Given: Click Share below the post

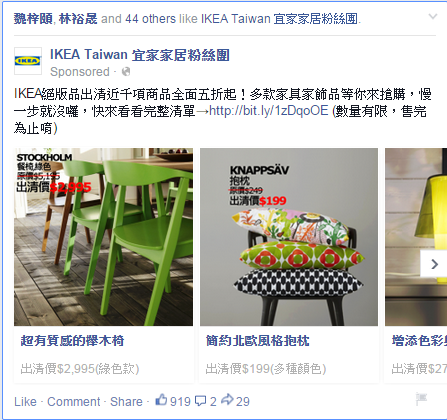Looking at the screenshot, I should (x=126, y=401).
